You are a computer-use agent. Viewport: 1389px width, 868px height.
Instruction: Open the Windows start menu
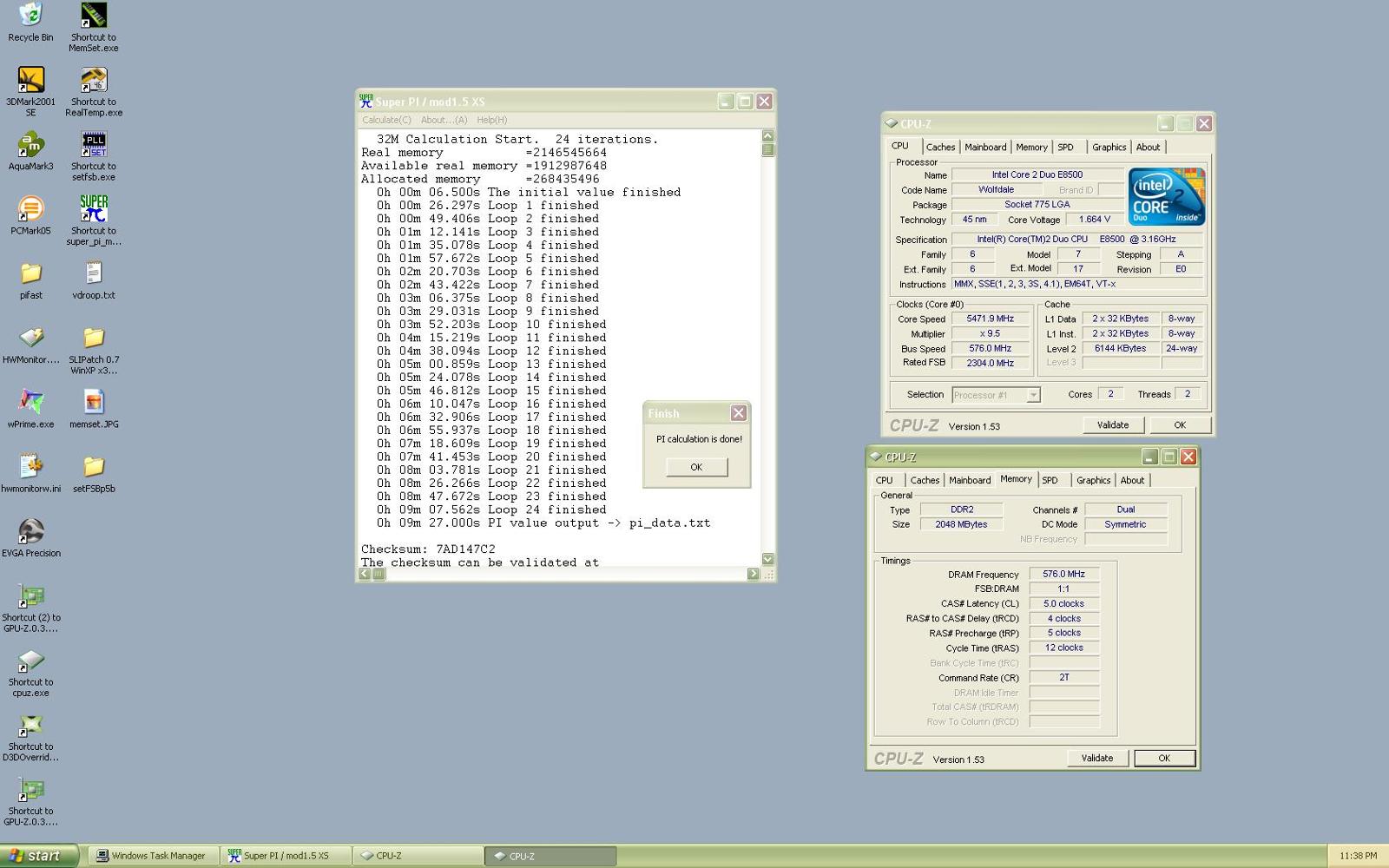pos(39,856)
